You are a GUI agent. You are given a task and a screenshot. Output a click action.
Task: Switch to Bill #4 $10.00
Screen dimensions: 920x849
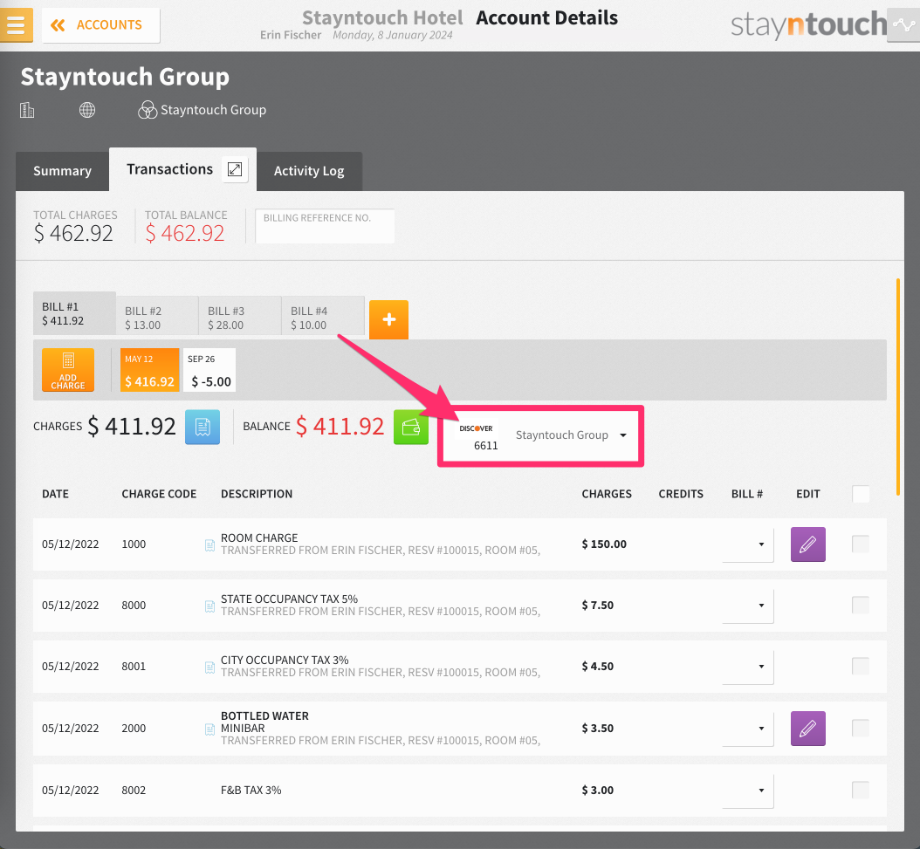(x=323, y=317)
